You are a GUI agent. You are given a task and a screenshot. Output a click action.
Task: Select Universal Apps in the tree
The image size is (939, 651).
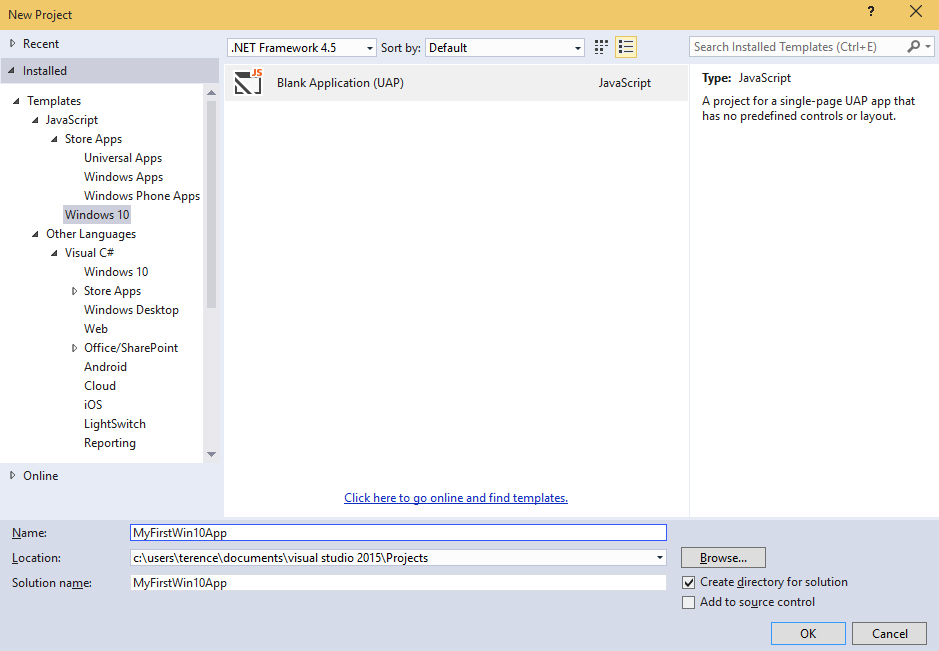[123, 158]
